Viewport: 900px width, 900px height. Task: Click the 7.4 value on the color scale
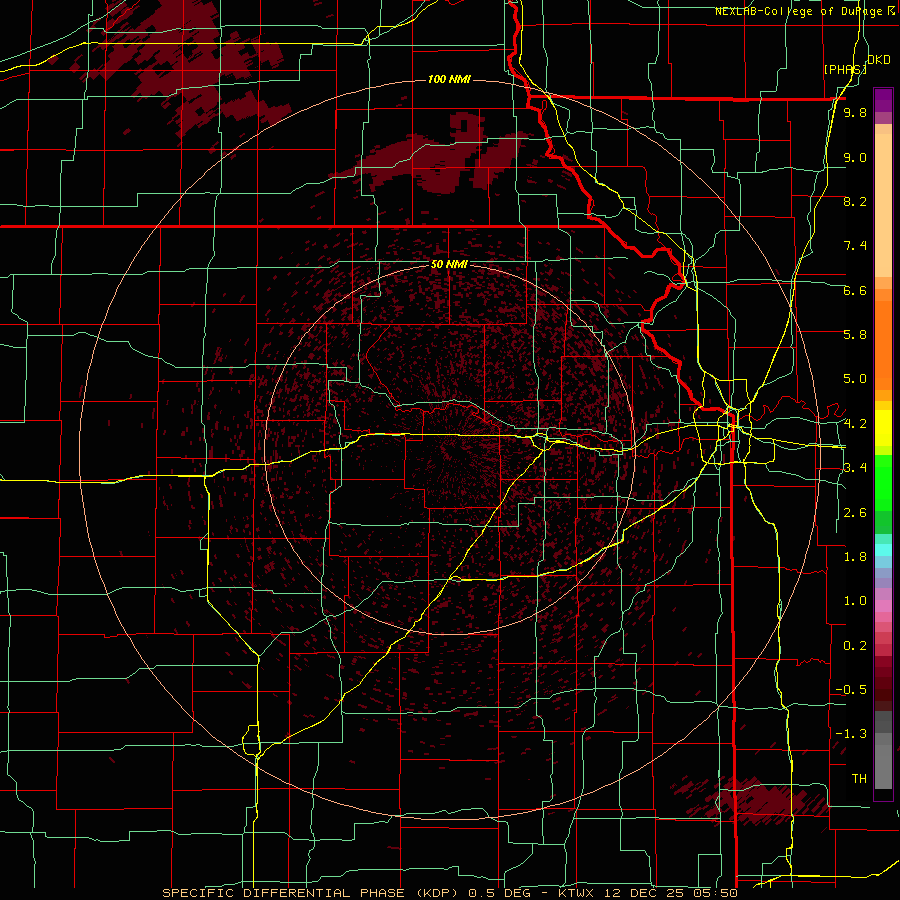click(x=855, y=246)
